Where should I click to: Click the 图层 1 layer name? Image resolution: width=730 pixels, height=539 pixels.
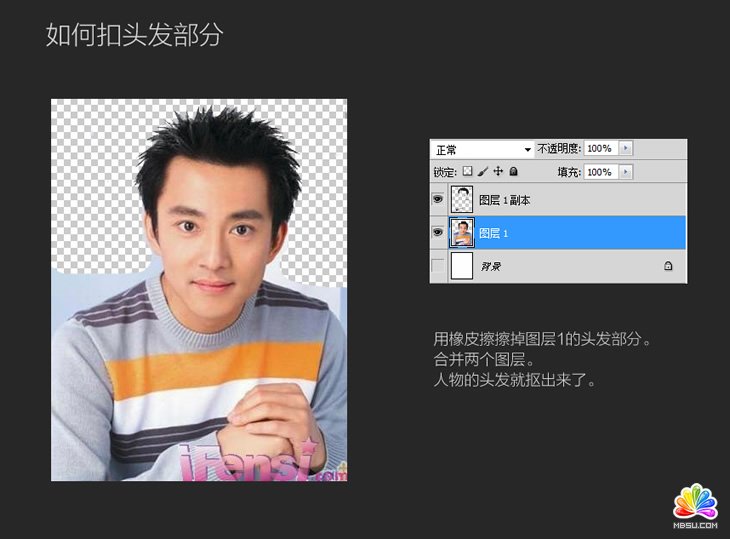(494, 232)
